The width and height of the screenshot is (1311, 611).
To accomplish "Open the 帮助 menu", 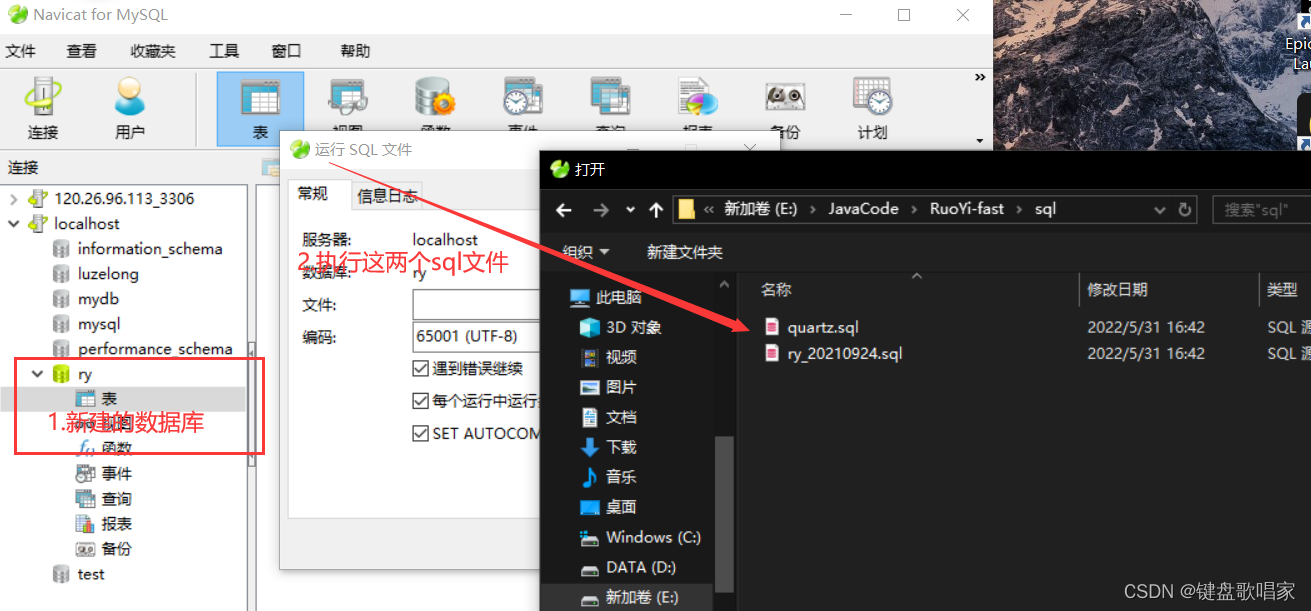I will 355,51.
